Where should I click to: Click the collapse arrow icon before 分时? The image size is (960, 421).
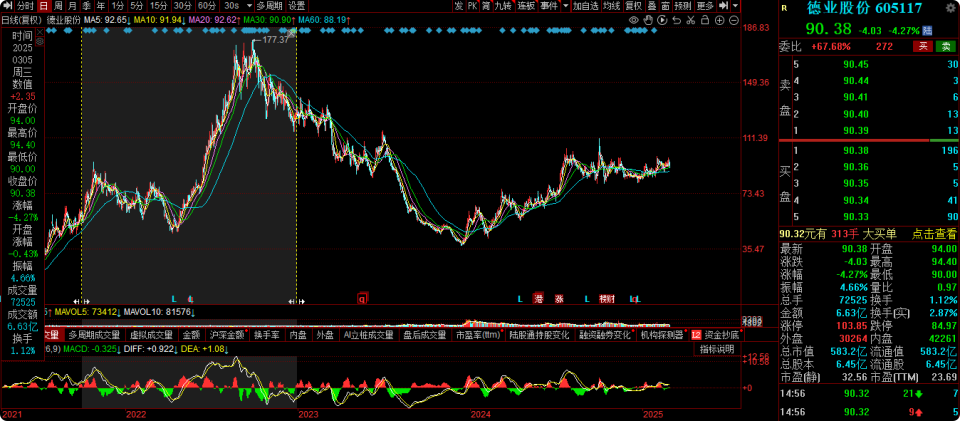[7, 6]
